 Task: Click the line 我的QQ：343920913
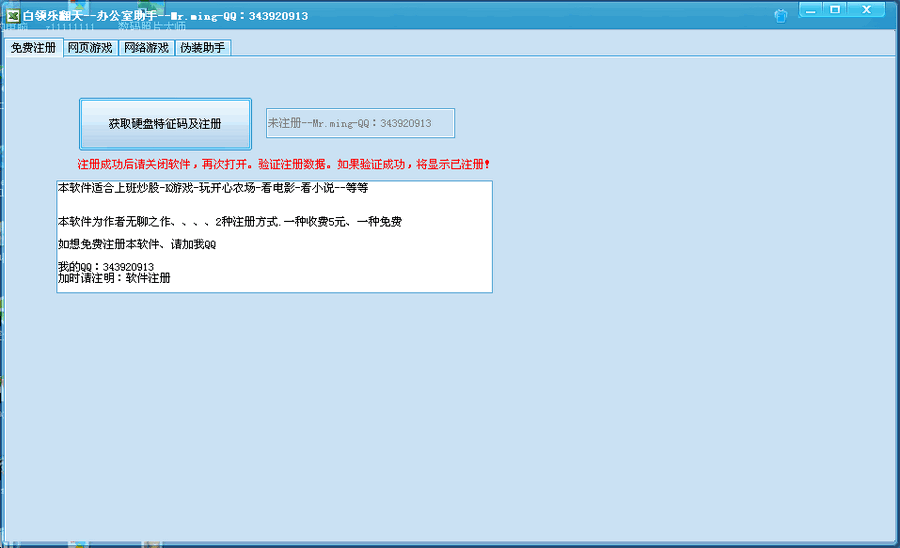106,267
